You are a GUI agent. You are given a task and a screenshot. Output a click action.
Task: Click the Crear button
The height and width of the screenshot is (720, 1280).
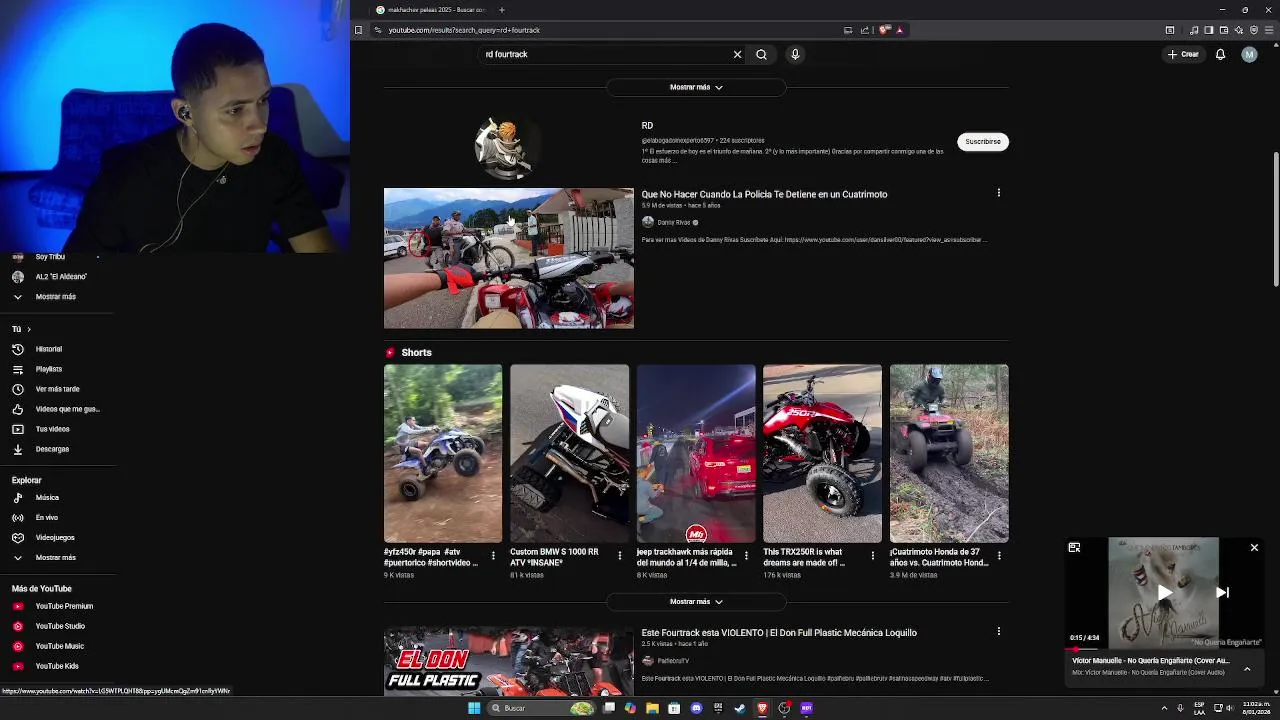click(1183, 55)
